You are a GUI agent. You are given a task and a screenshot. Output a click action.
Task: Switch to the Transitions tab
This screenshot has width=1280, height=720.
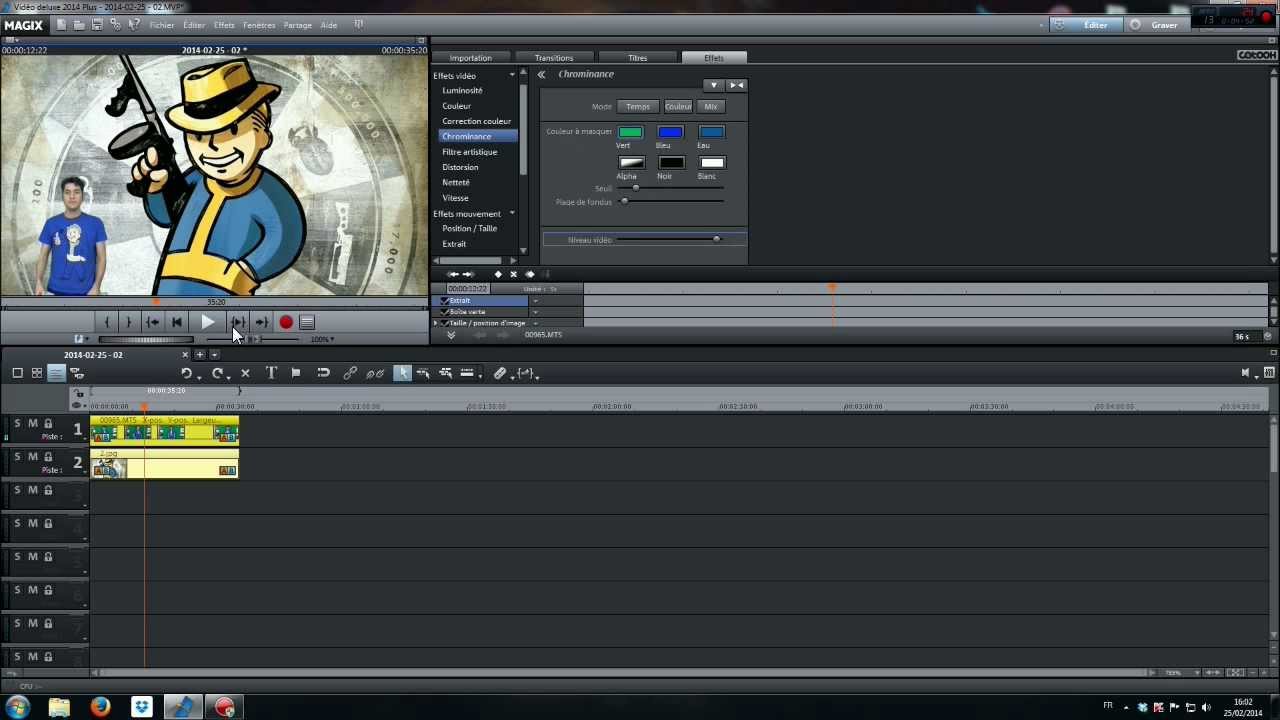click(553, 58)
